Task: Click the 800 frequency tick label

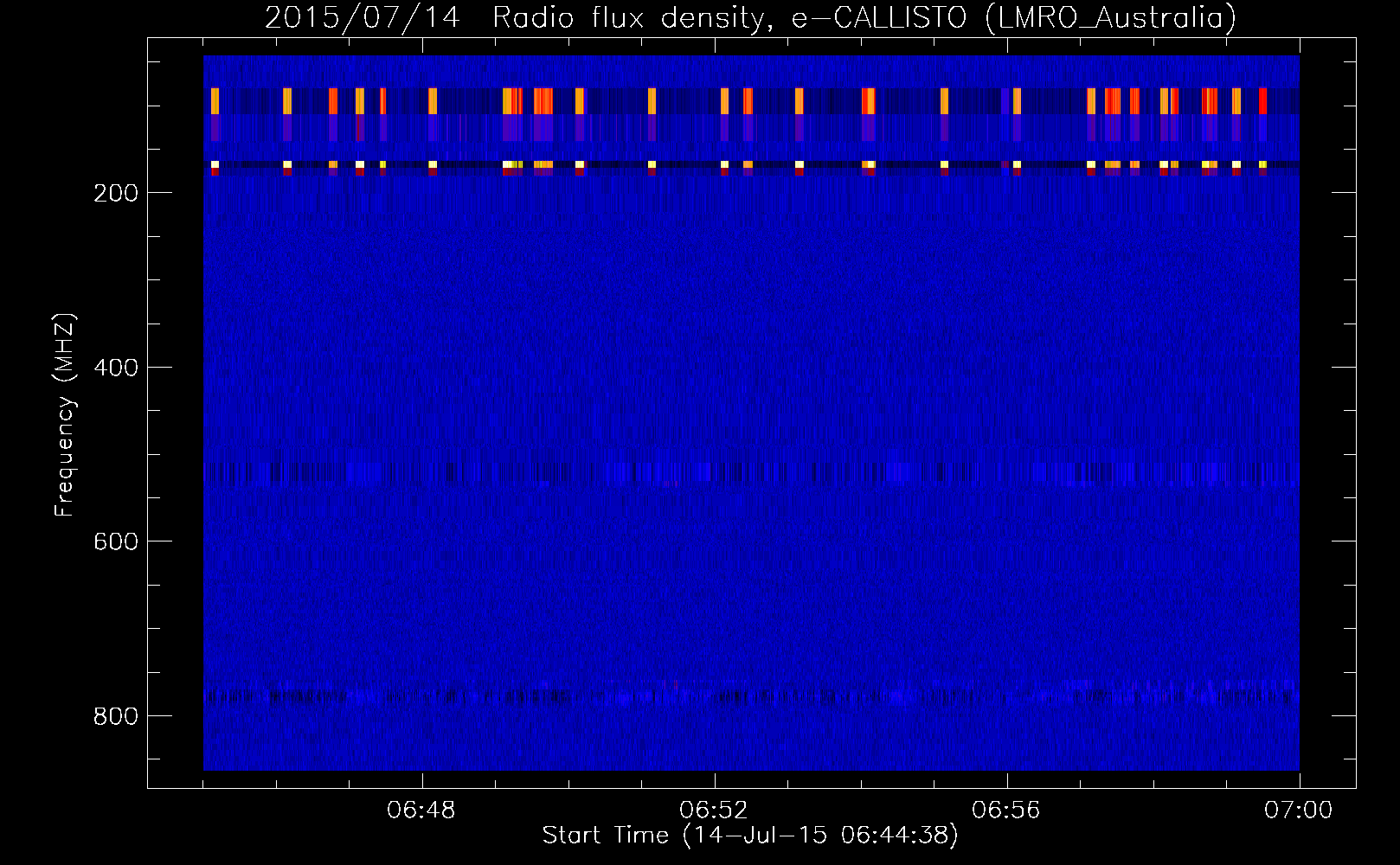Action: (x=115, y=716)
